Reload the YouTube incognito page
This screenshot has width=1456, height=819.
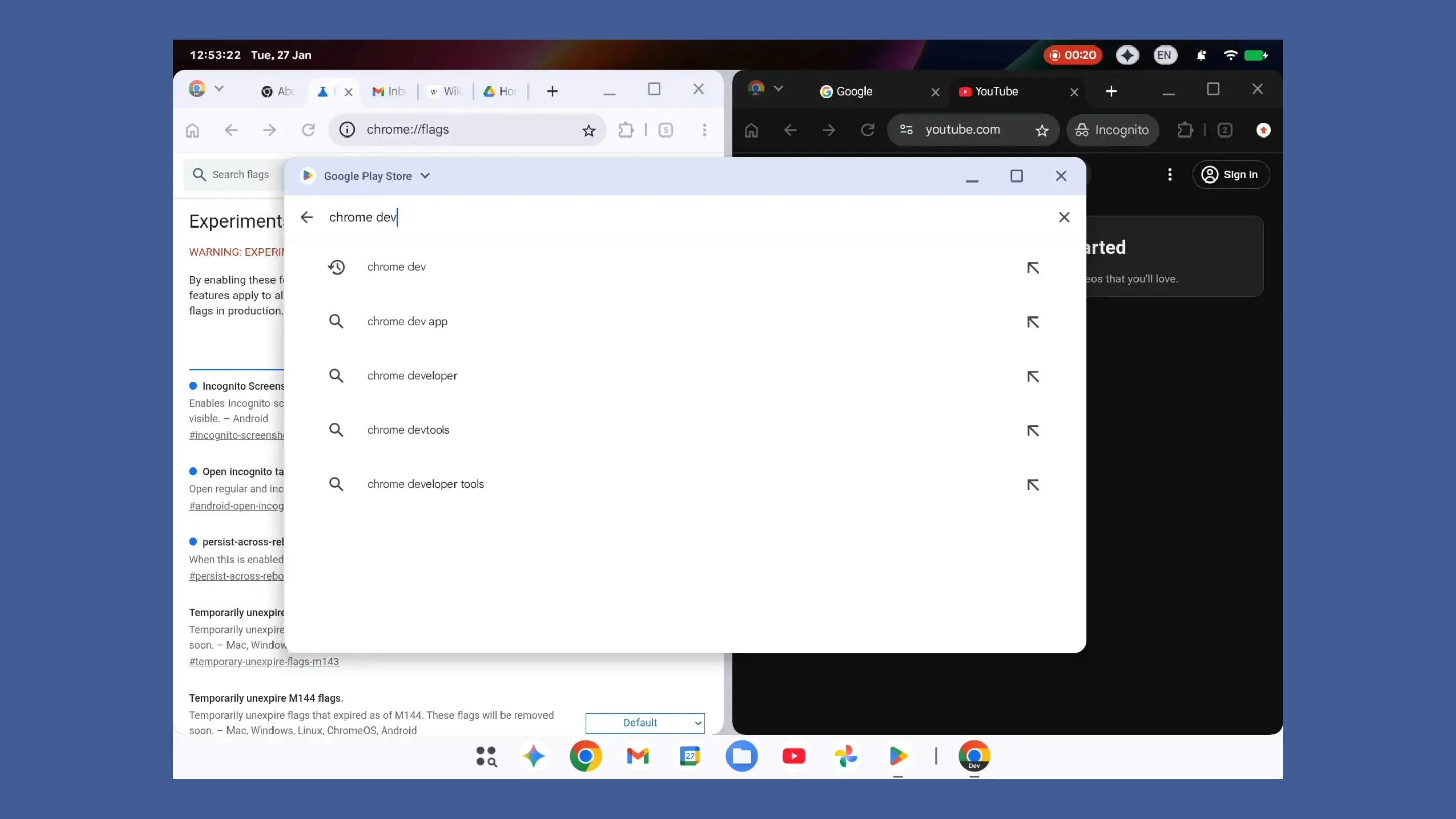[868, 130]
